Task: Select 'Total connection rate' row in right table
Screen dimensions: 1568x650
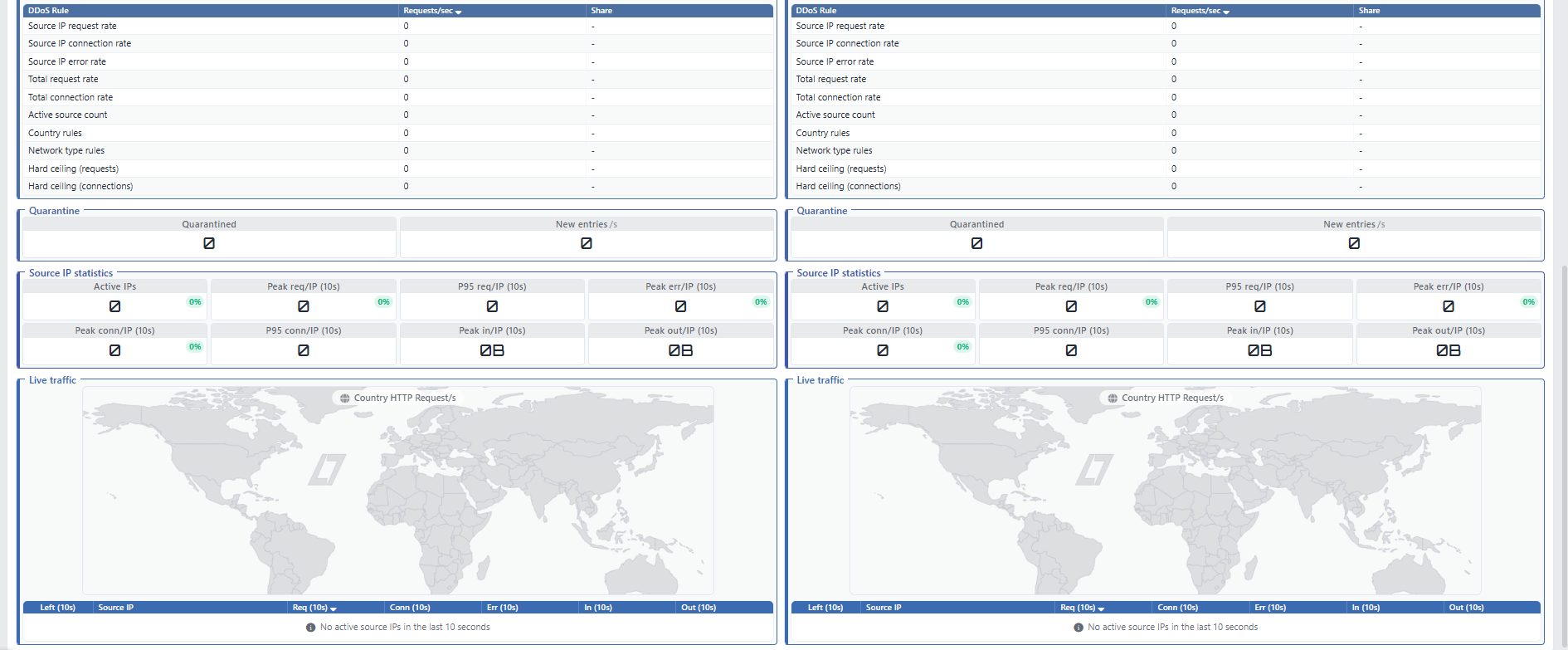Action: click(1166, 97)
